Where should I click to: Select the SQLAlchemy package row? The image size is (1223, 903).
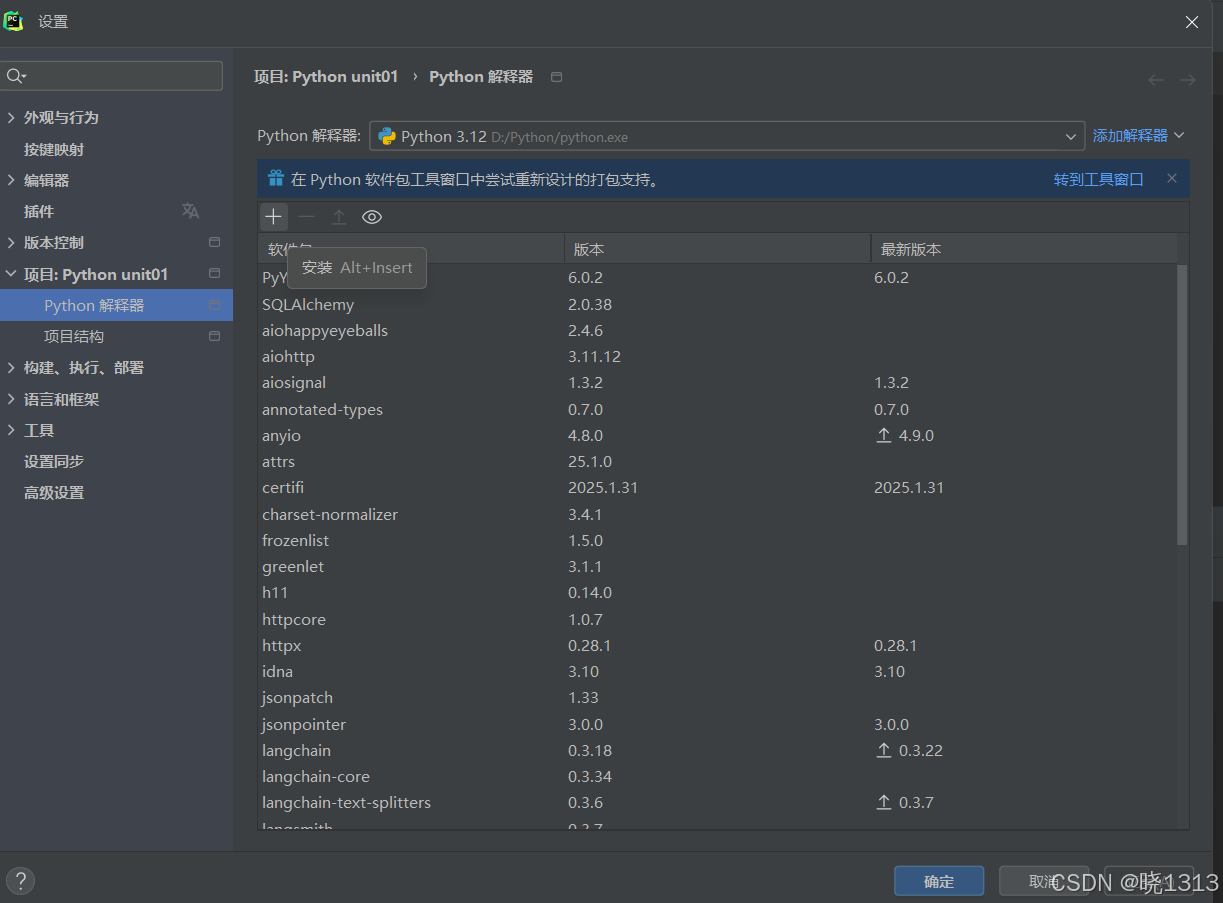pos(717,304)
